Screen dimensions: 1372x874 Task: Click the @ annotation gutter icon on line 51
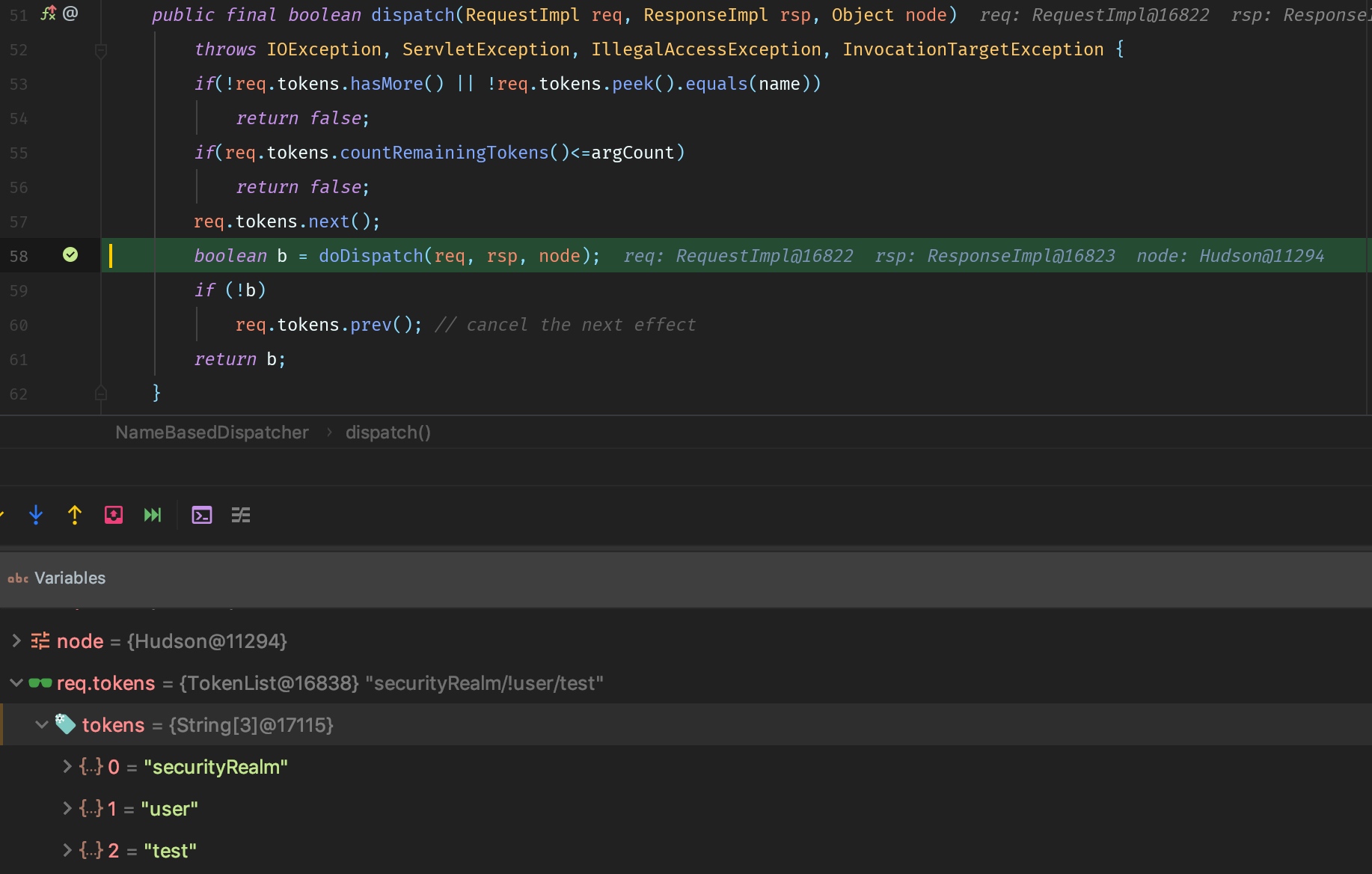(x=70, y=13)
